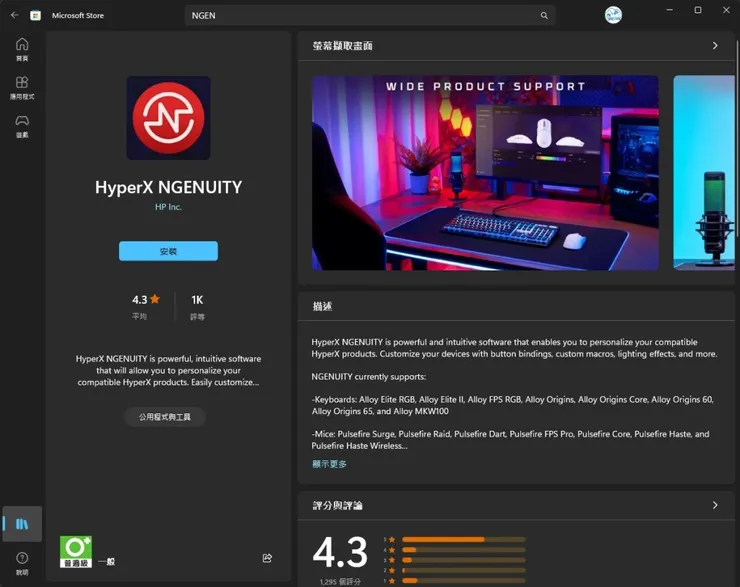Viewport: 740px width, 587px height.
Task: Click 顯示更多 to show more description
Action: click(x=329, y=464)
